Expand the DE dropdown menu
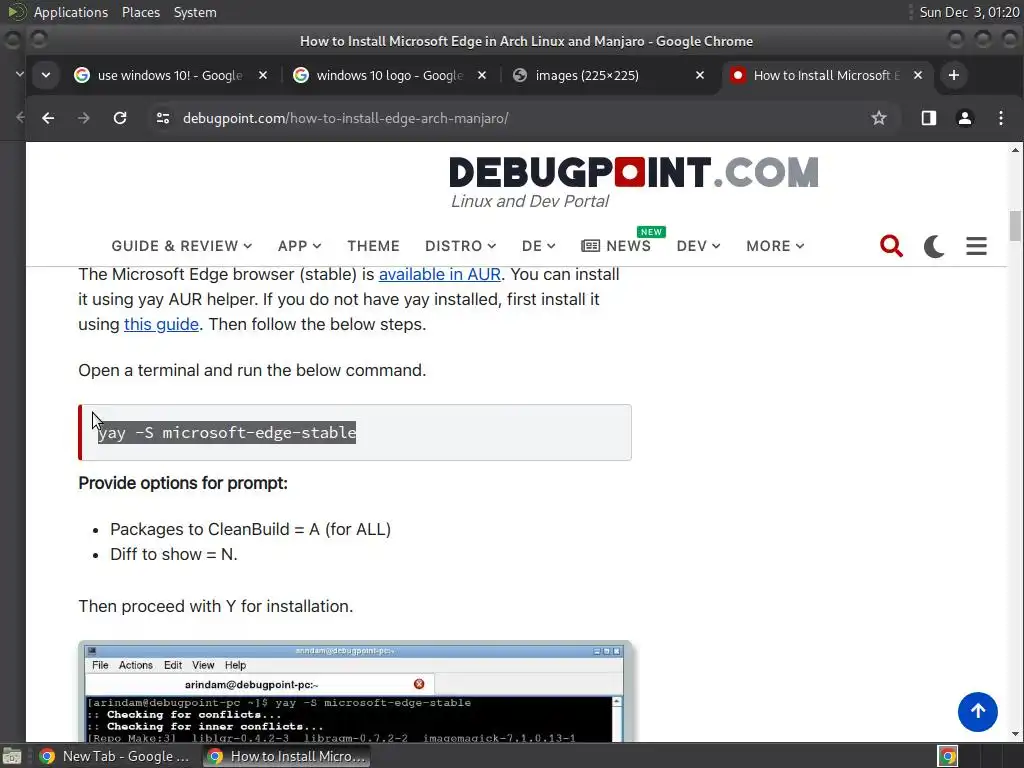Screen dimensions: 1024x768 (x=539, y=246)
